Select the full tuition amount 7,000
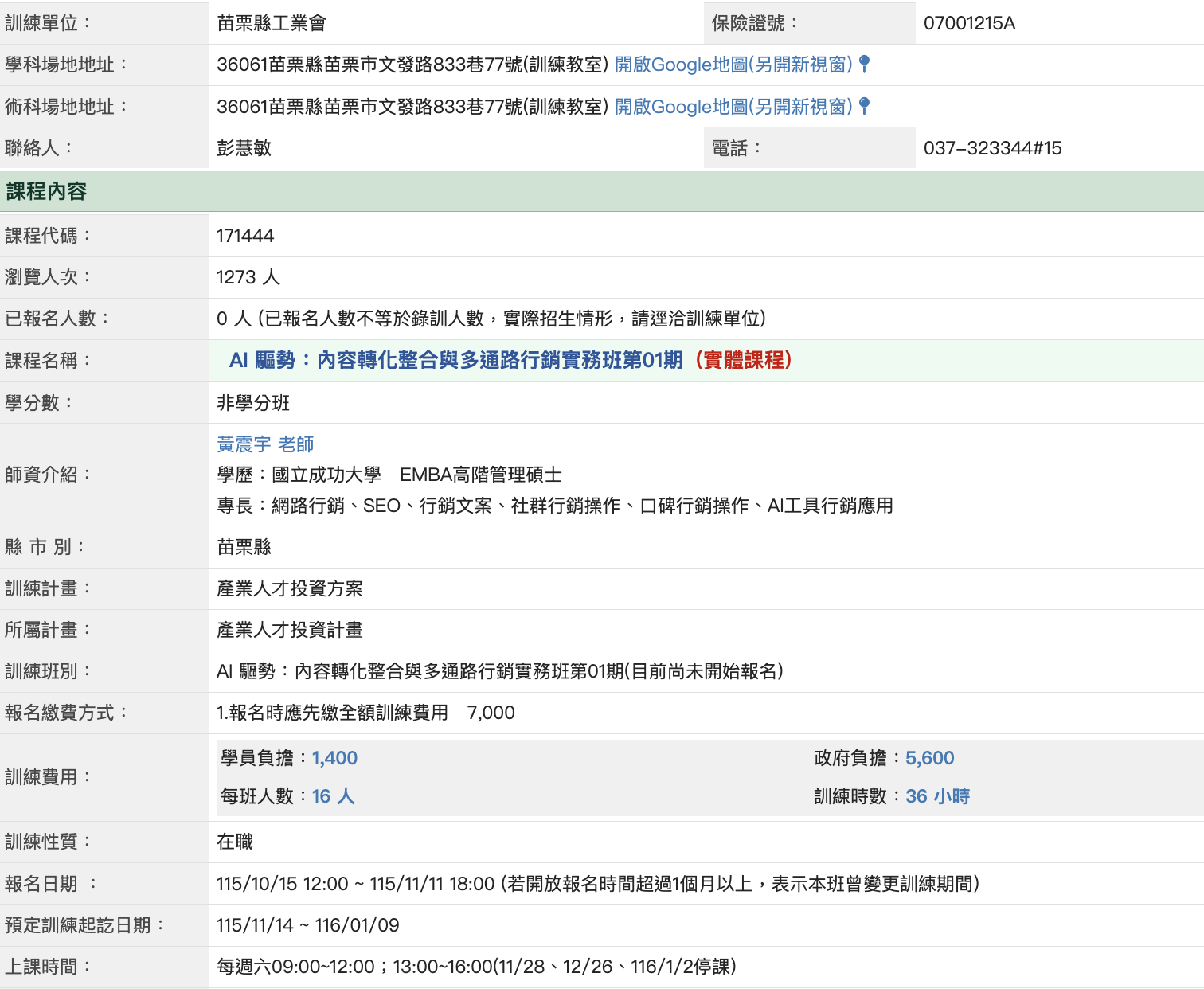 point(491,713)
